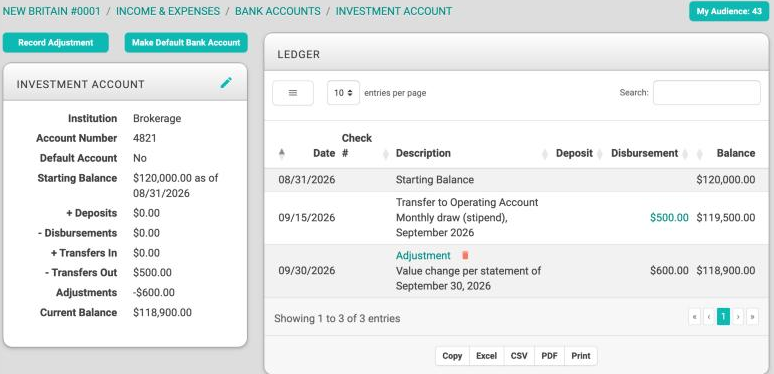This screenshot has height=374, width=774.
Task: Open column visibility menu button
Action: [293, 93]
